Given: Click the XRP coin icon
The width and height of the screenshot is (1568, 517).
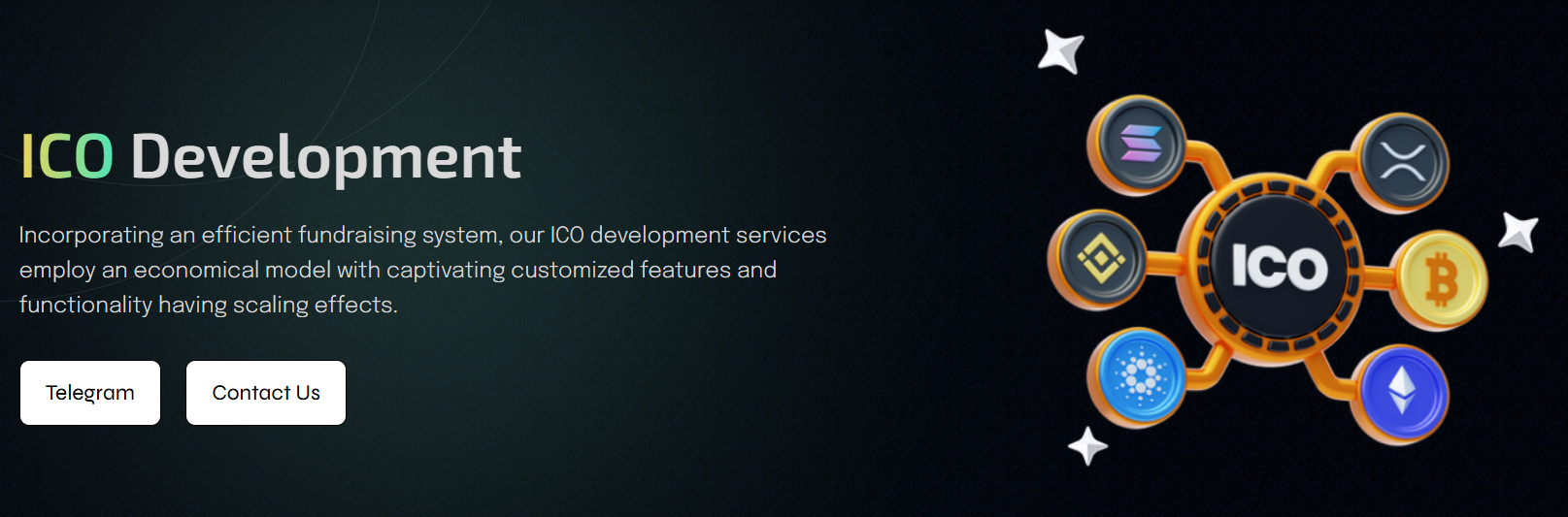Looking at the screenshot, I should click(1403, 161).
